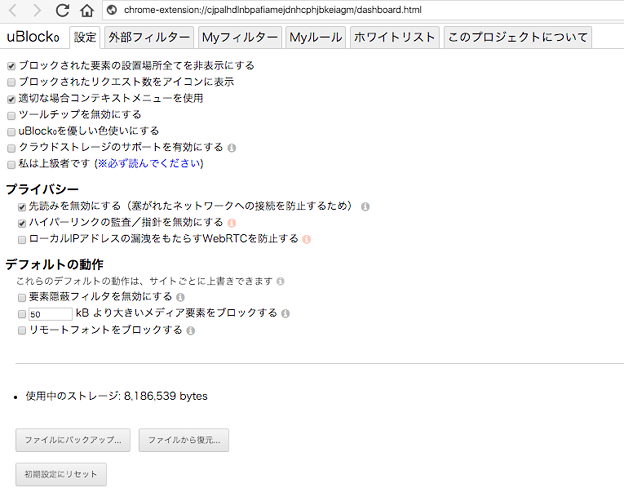Click info icon beside 要素隠蔽フィルタを無効にする
624x501 pixels.
(x=180, y=297)
